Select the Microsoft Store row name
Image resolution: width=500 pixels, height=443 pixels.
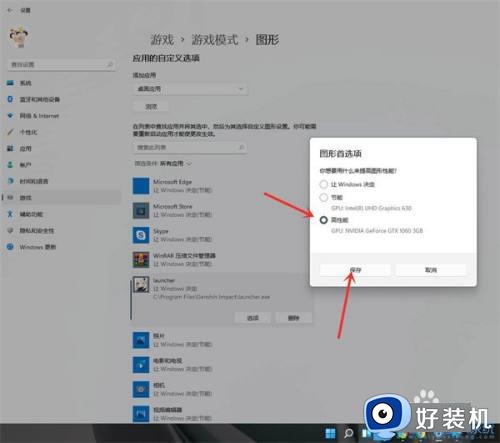click(173, 207)
